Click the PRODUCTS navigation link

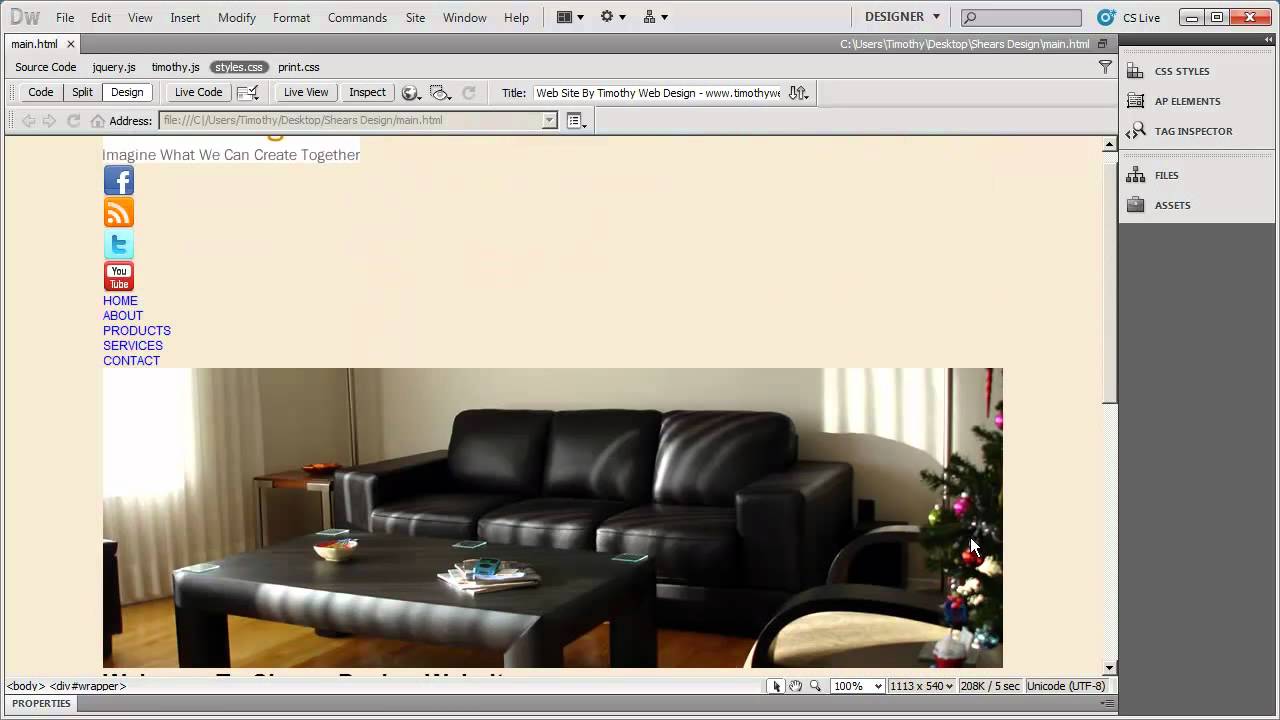coord(137,331)
